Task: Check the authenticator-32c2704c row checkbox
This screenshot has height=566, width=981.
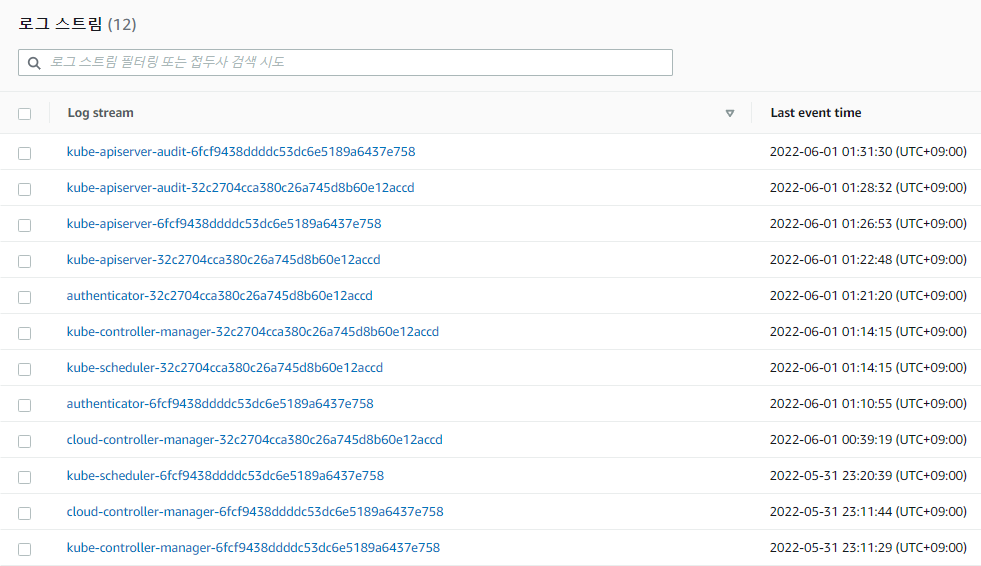Action: [24, 297]
